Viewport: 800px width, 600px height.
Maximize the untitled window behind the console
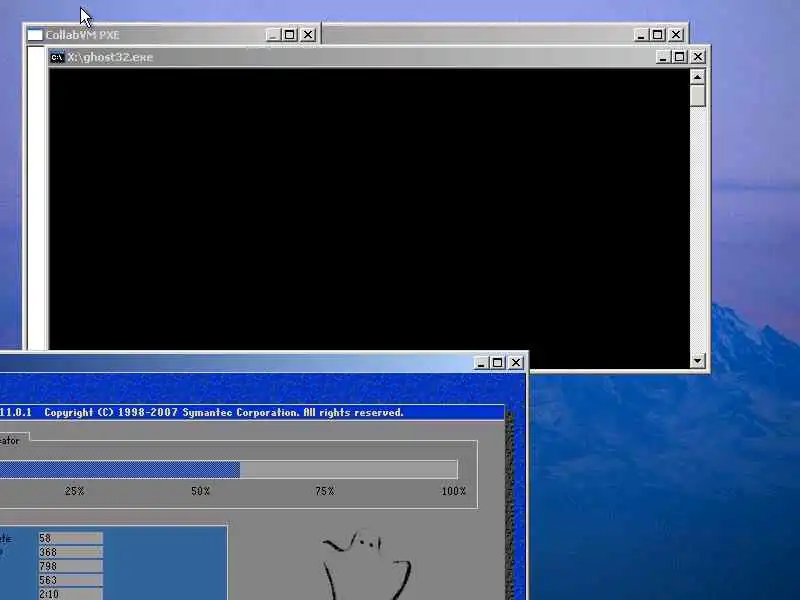[658, 35]
